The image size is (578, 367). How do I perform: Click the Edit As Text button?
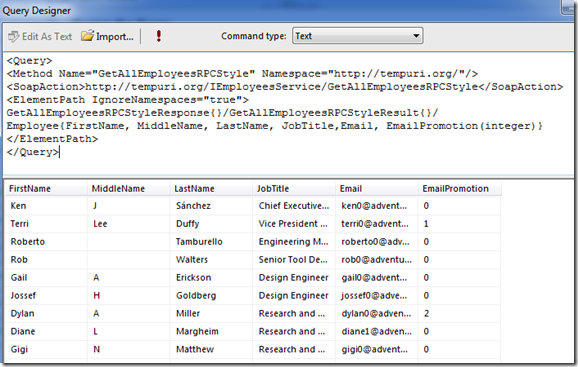tap(40, 36)
